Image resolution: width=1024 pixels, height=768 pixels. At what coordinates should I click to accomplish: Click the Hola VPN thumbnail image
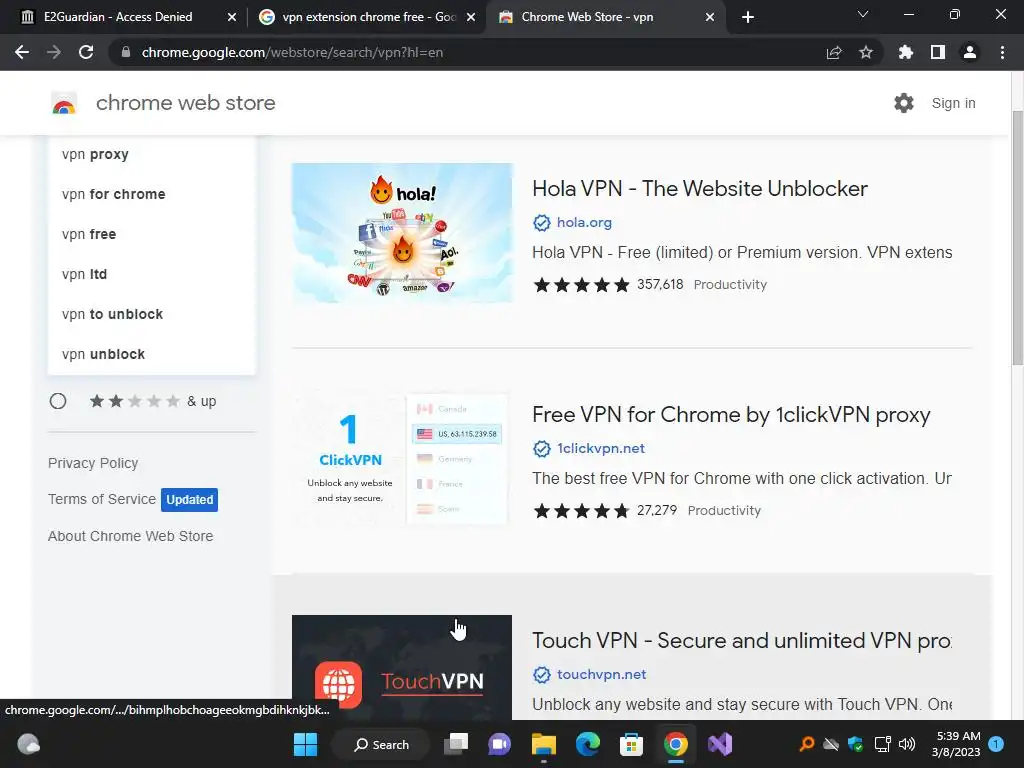tap(402, 233)
